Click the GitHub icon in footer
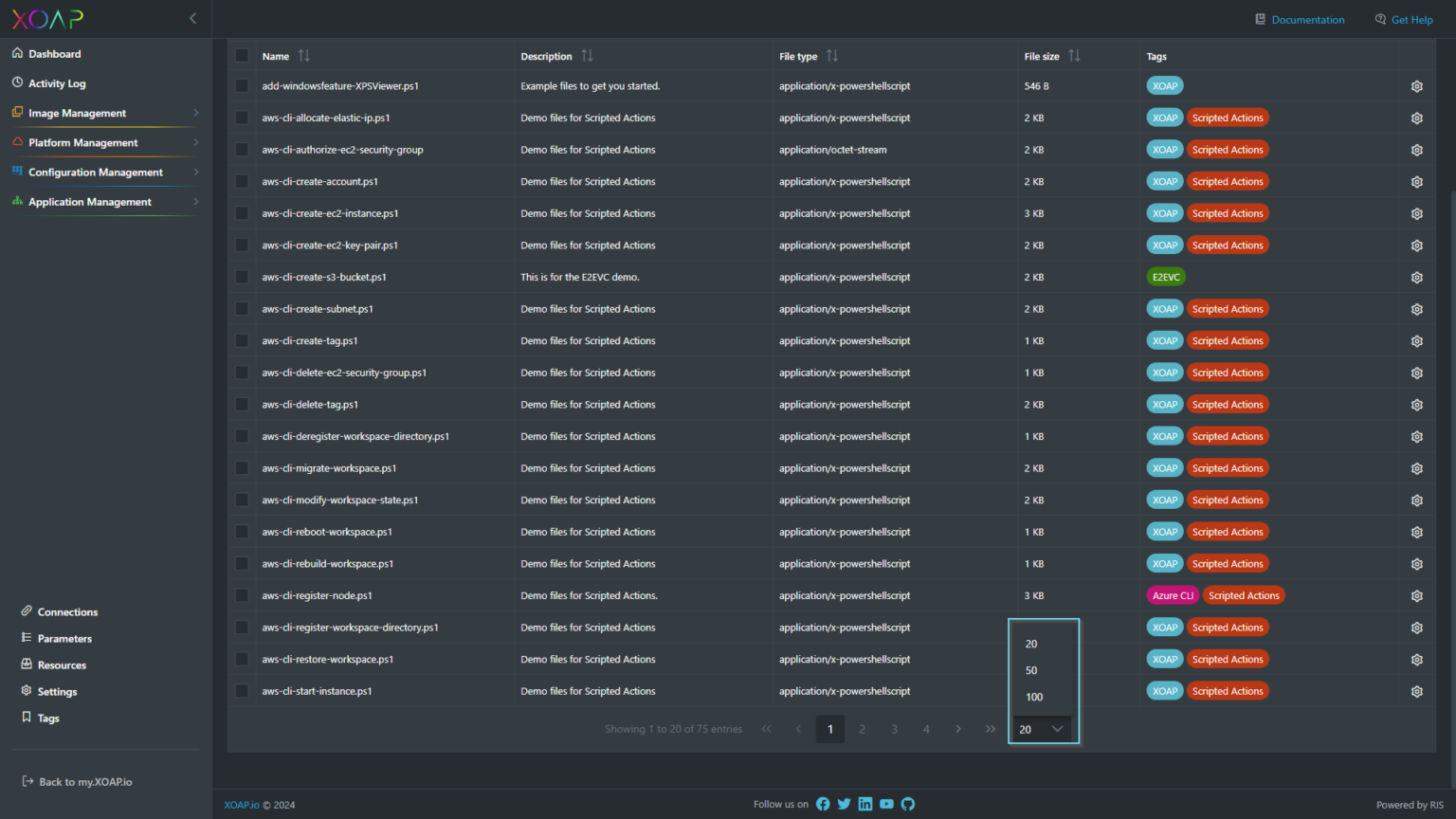1456x819 pixels. click(x=907, y=803)
